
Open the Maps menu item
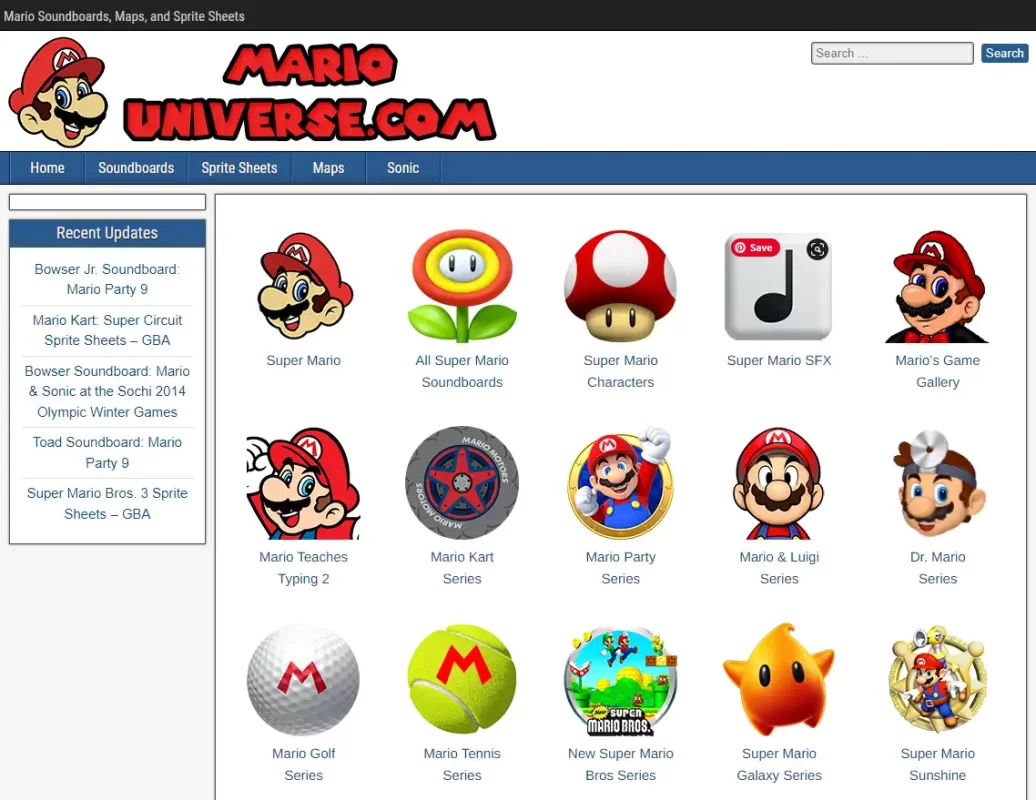[328, 168]
